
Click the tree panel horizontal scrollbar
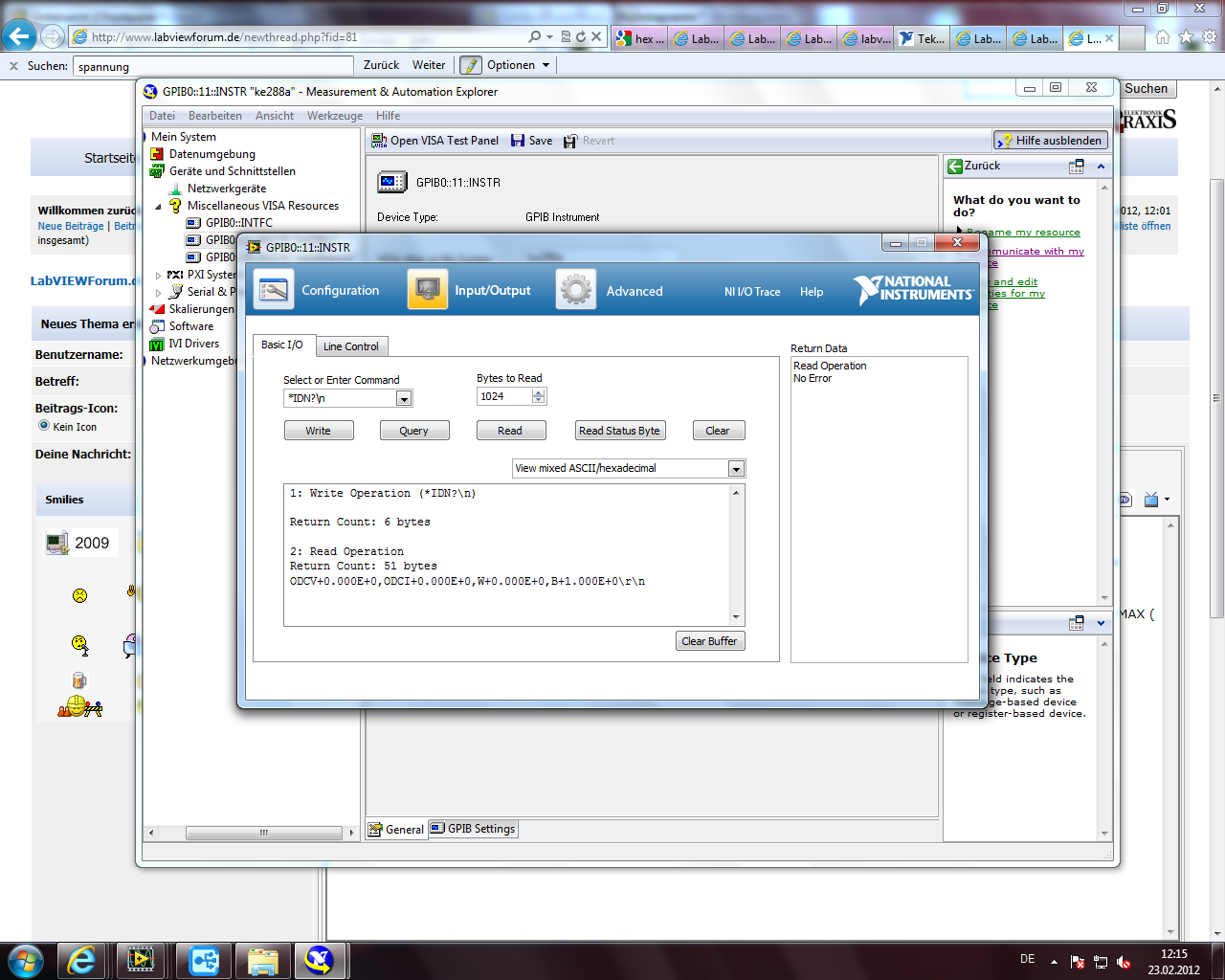click(251, 833)
